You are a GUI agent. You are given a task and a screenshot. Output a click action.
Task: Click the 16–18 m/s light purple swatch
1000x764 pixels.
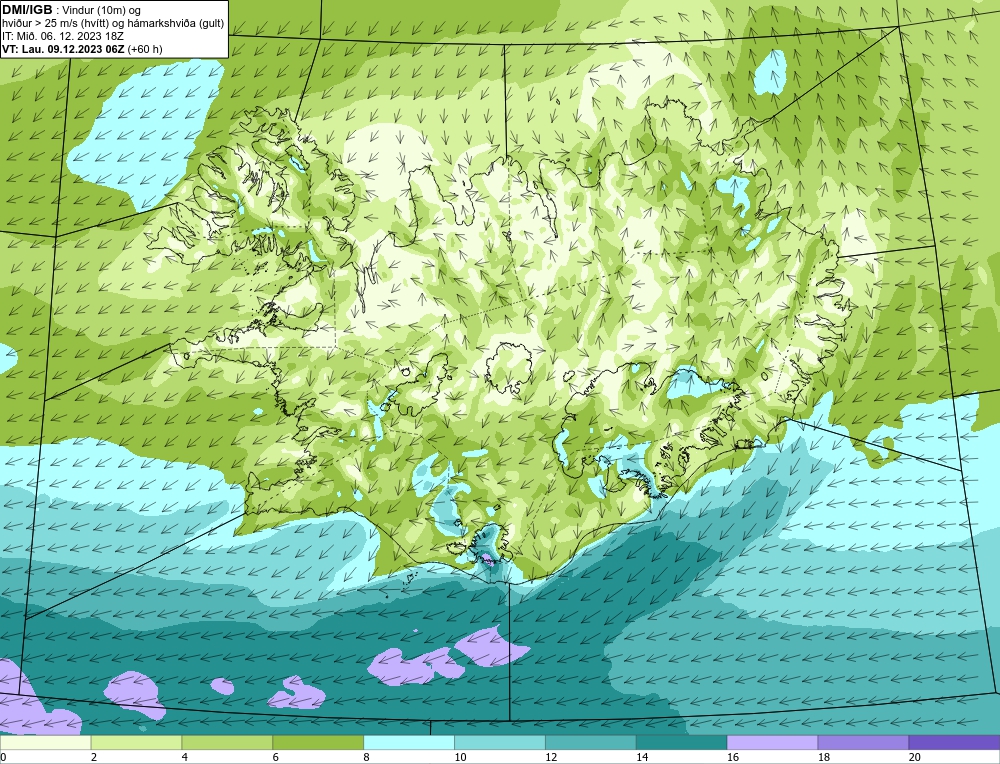(x=772, y=743)
